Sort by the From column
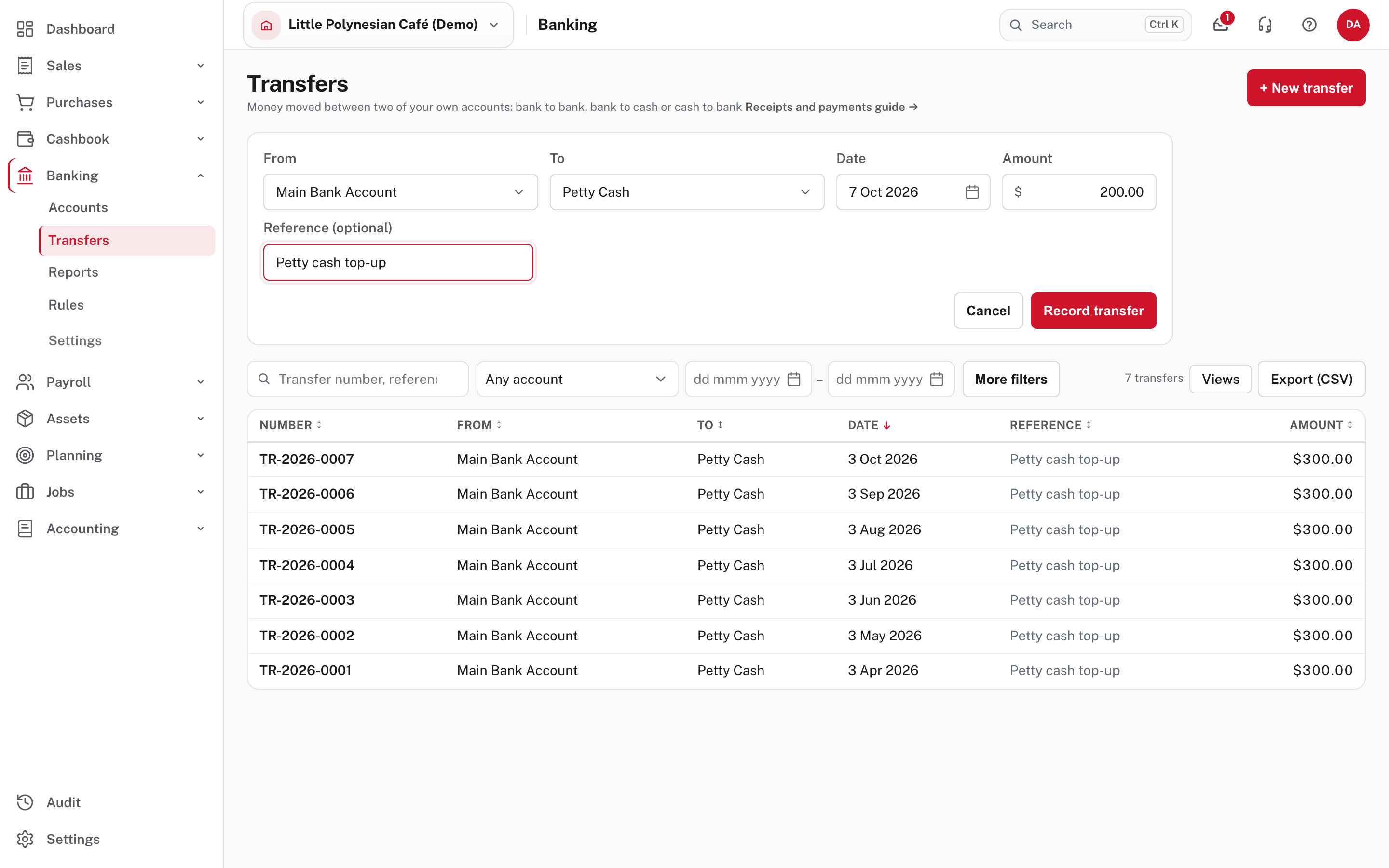1389x868 pixels. point(479,425)
